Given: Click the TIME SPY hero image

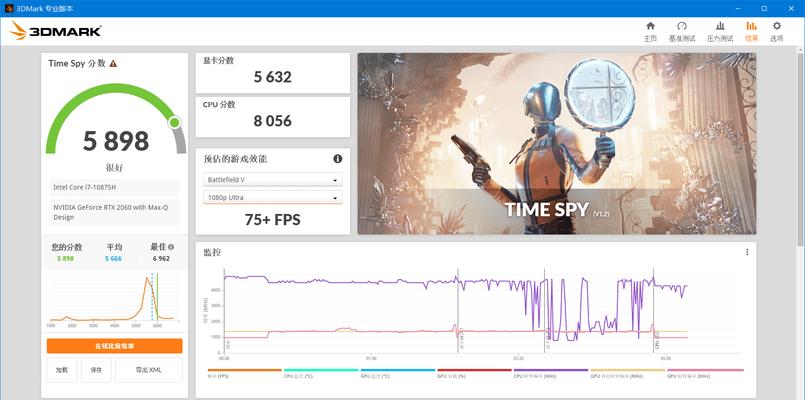Looking at the screenshot, I should coord(557,144).
